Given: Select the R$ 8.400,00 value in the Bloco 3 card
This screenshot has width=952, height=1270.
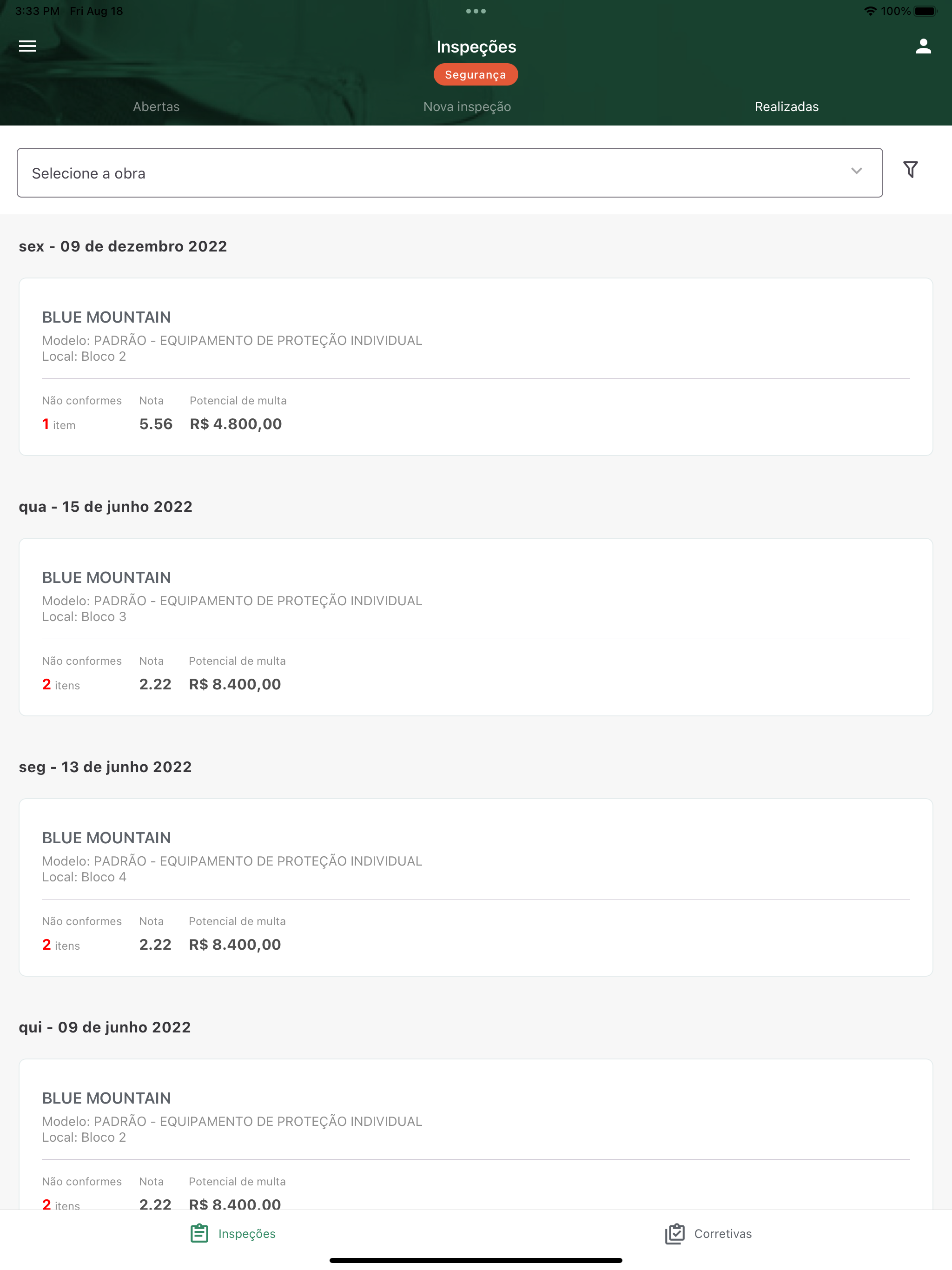Looking at the screenshot, I should click(235, 684).
